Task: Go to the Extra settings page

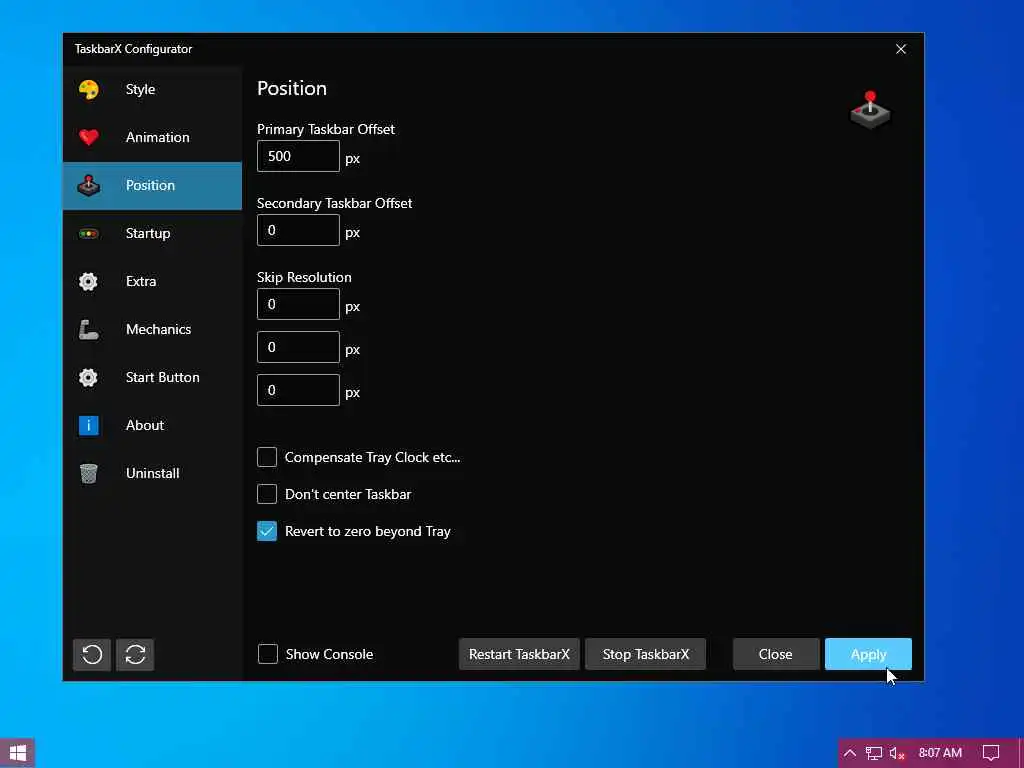Action: pyautogui.click(x=152, y=281)
